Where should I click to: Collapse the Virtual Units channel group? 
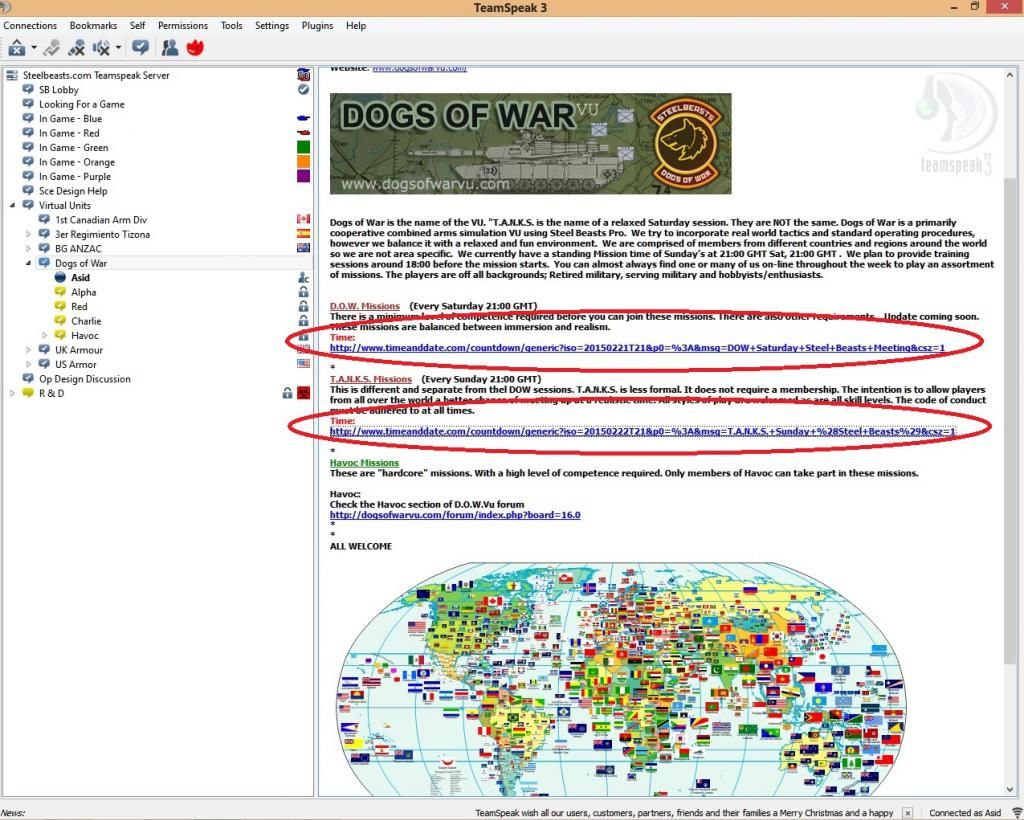13,205
